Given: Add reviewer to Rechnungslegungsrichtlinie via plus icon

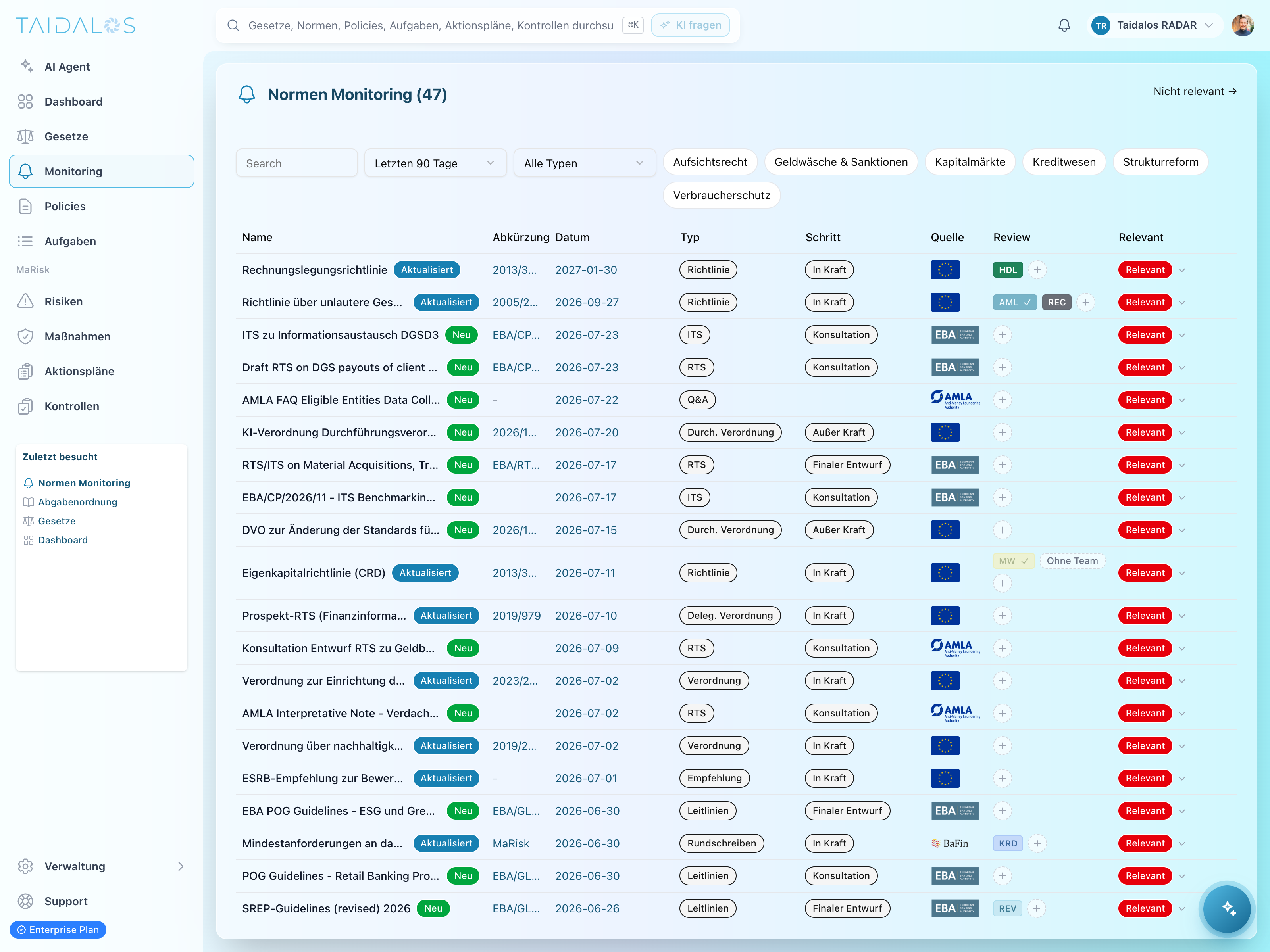Looking at the screenshot, I should [1037, 270].
